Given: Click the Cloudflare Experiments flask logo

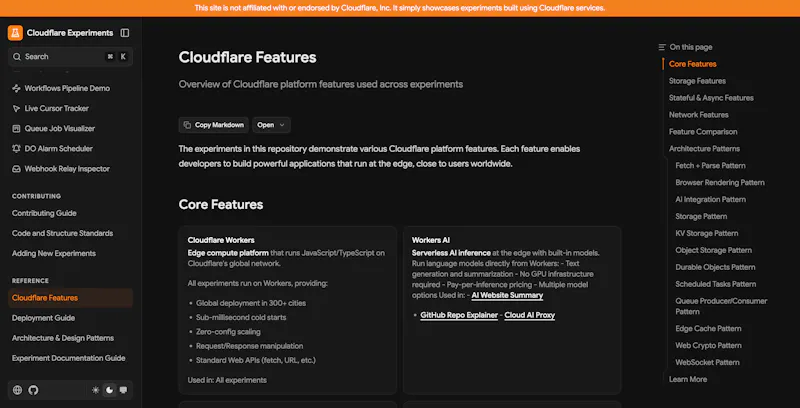Looking at the screenshot, I should point(15,33).
